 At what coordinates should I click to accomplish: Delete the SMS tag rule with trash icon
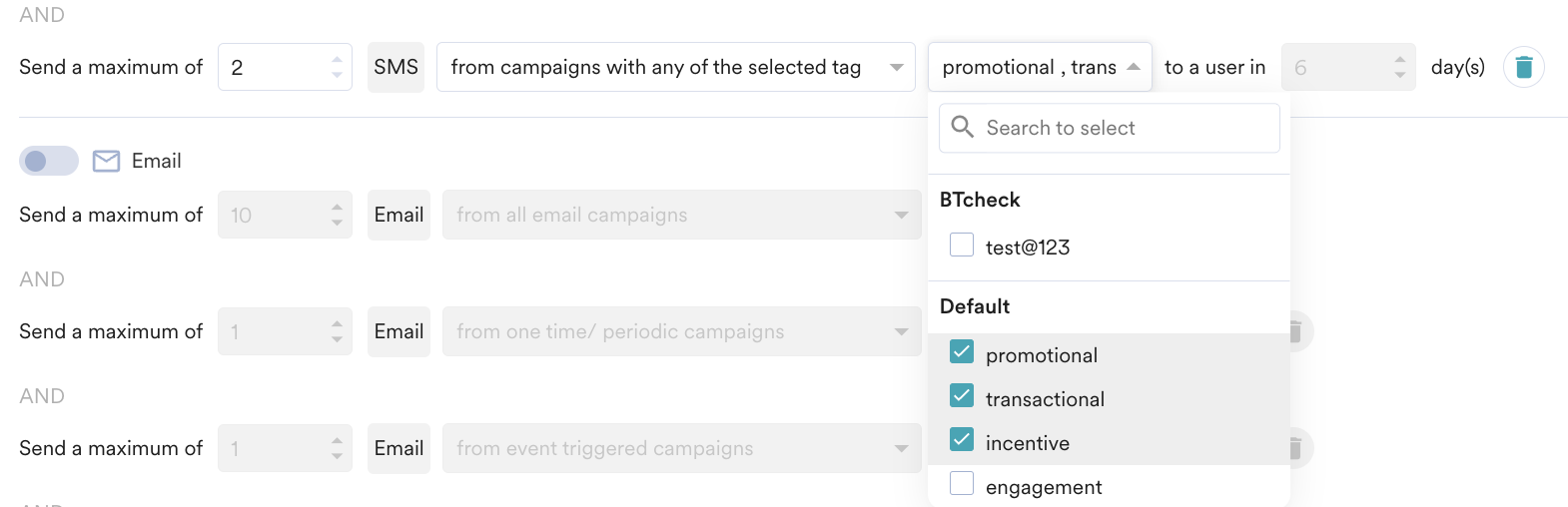(1523, 67)
